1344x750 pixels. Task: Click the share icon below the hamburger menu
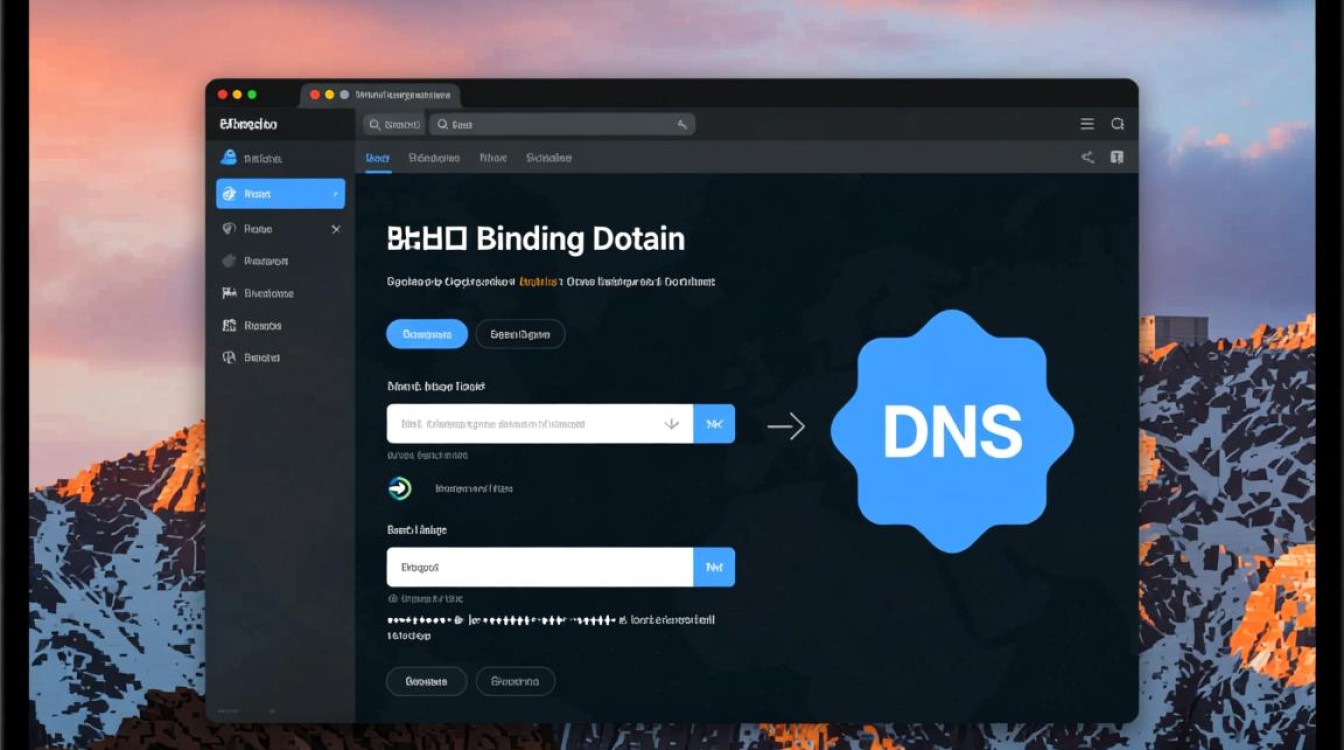click(x=1087, y=157)
